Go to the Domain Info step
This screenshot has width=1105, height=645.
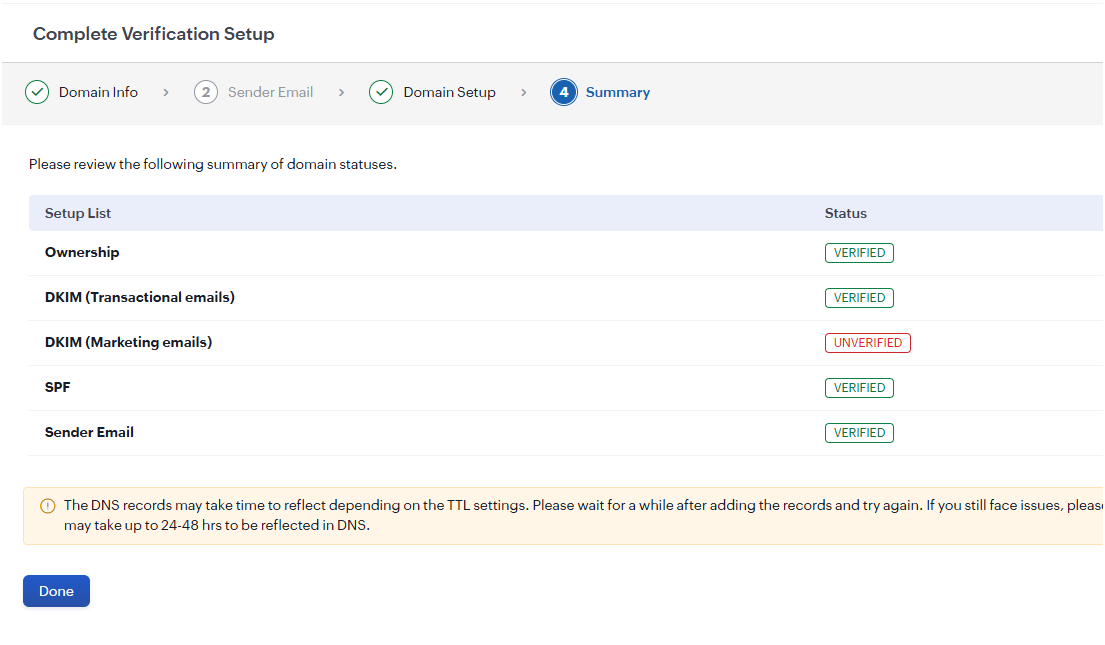98,92
